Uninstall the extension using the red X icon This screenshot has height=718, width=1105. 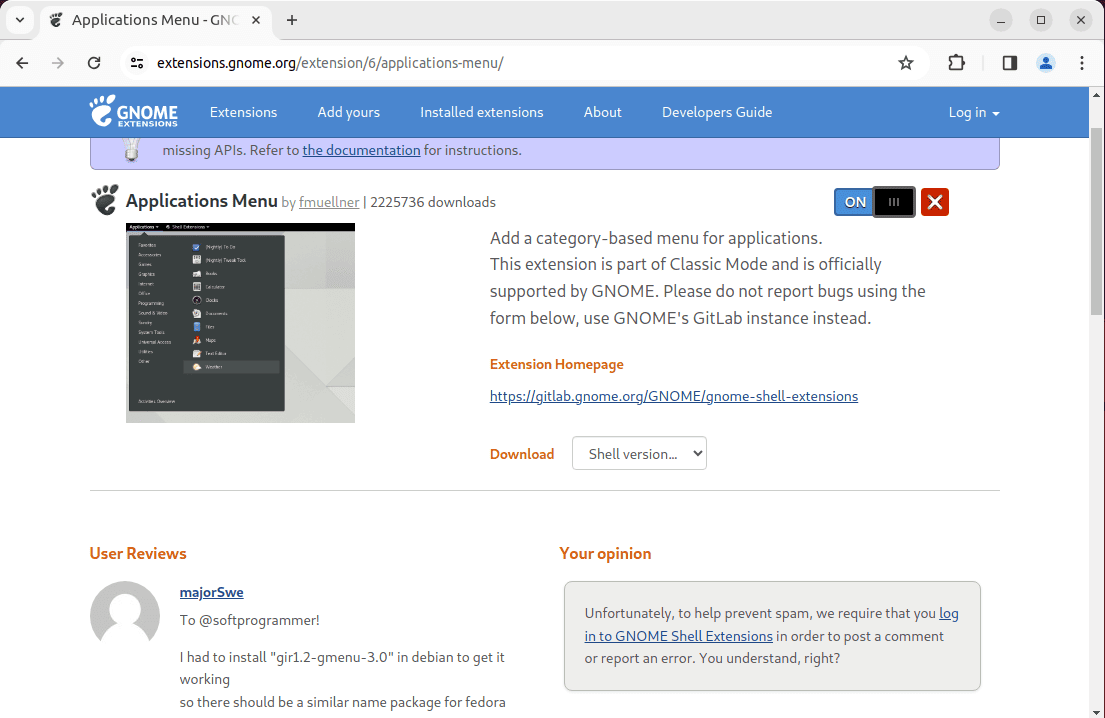click(934, 201)
